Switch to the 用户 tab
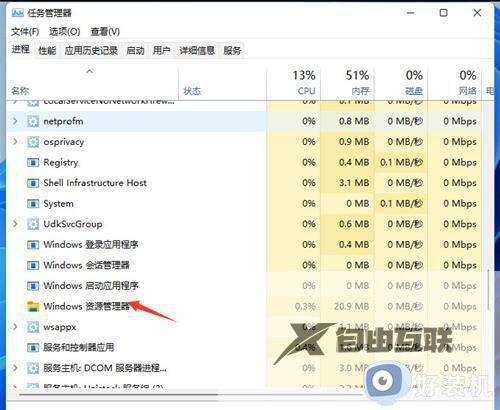The height and width of the screenshot is (410, 500). (162, 51)
